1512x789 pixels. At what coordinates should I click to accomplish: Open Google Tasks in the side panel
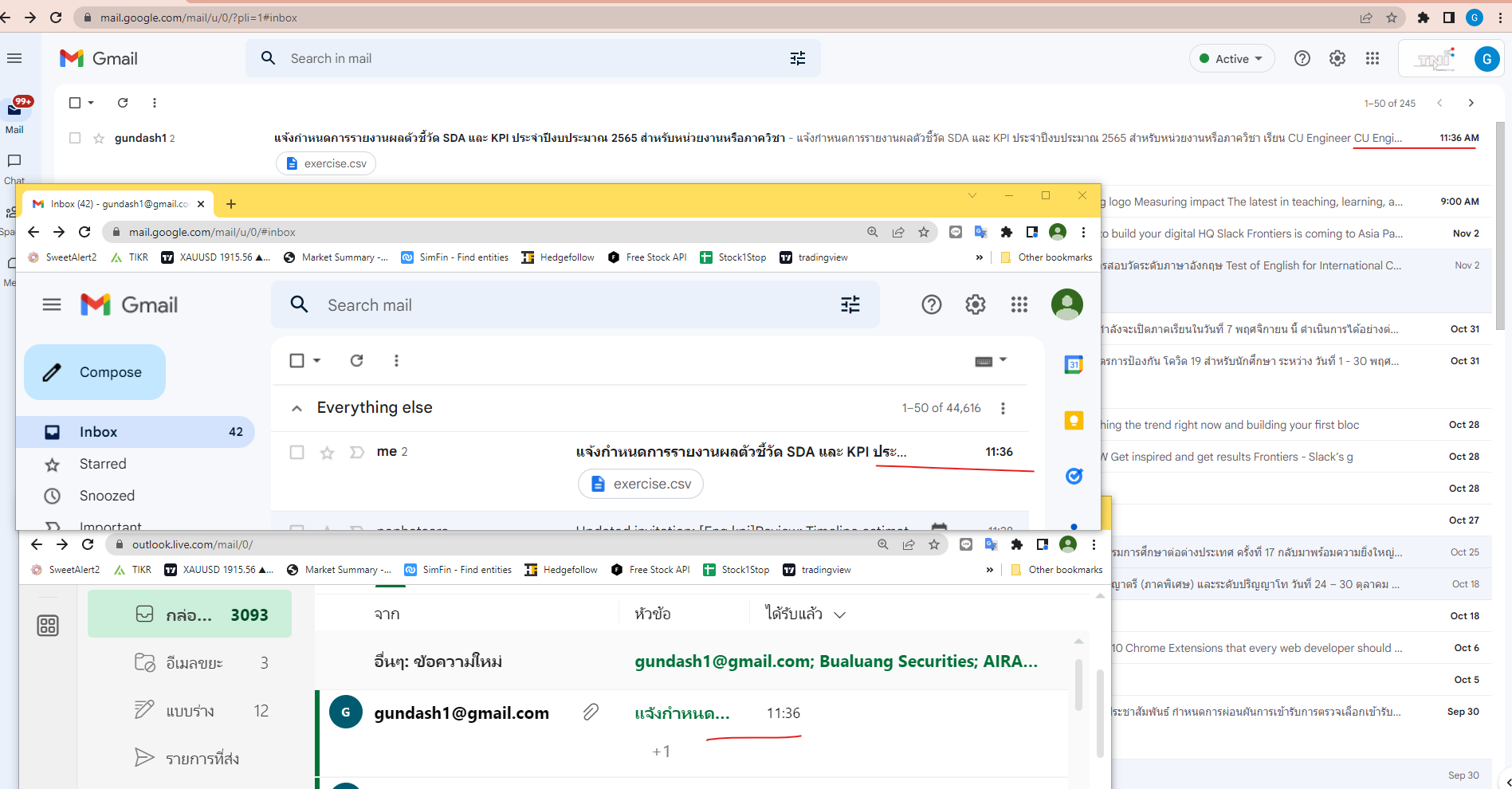coord(1074,476)
